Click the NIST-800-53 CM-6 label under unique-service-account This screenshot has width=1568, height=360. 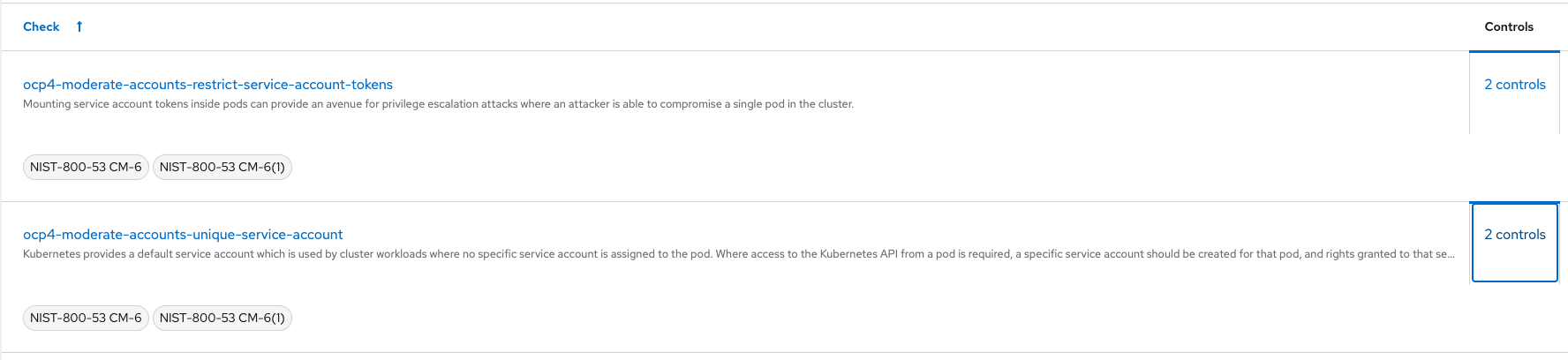(86, 318)
